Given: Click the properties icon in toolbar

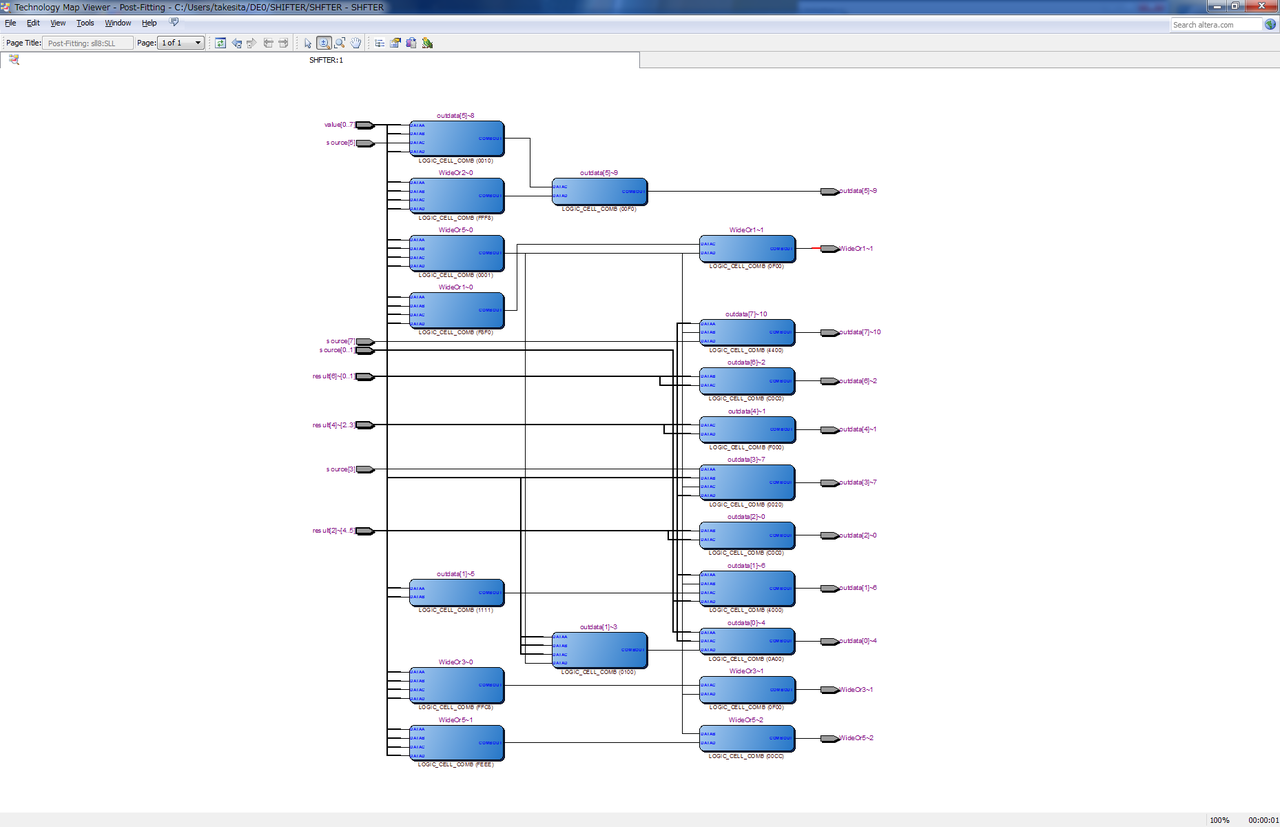Looking at the screenshot, I should coord(395,43).
